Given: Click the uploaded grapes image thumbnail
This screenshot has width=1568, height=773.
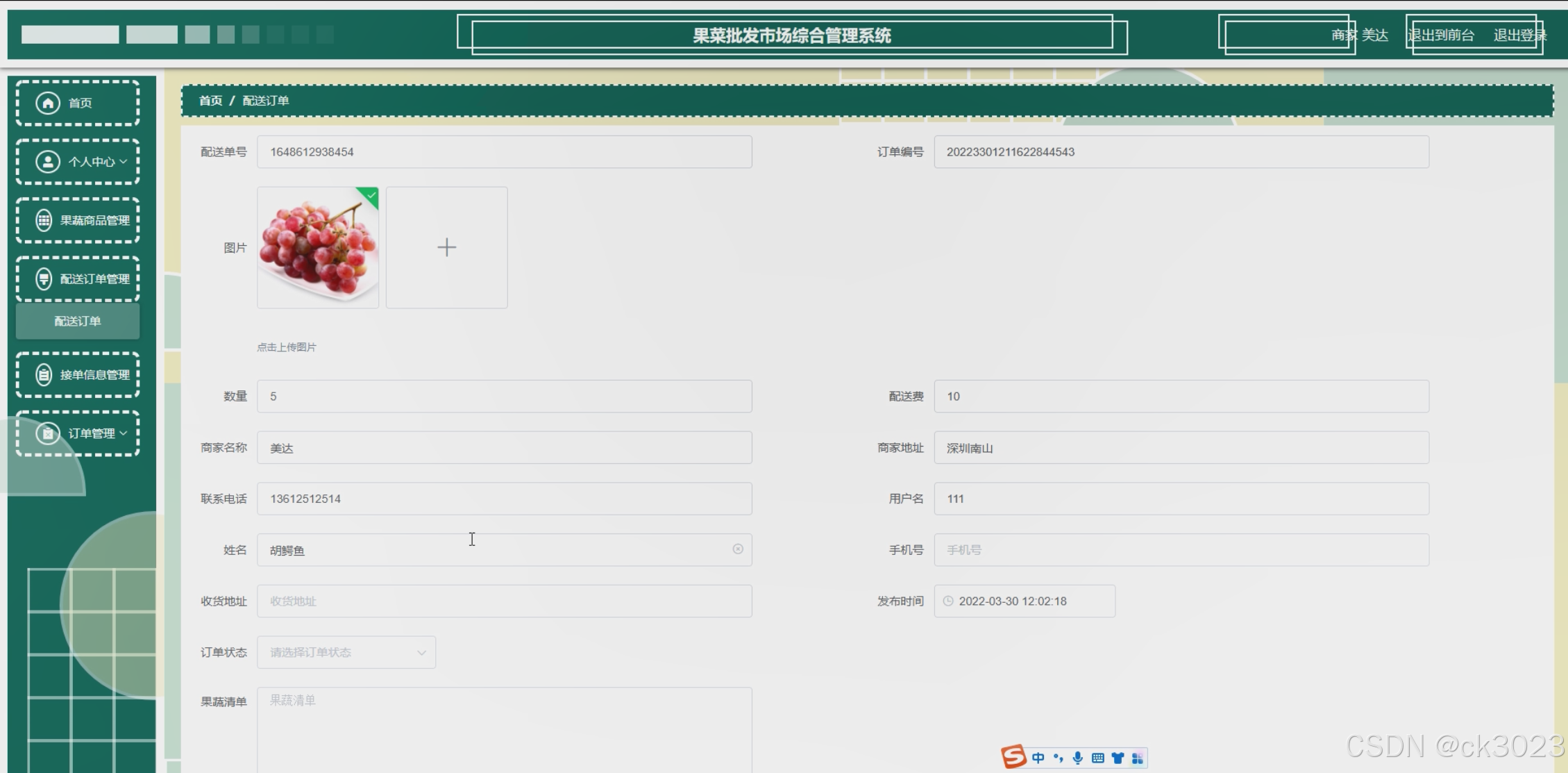Looking at the screenshot, I should click(x=318, y=247).
